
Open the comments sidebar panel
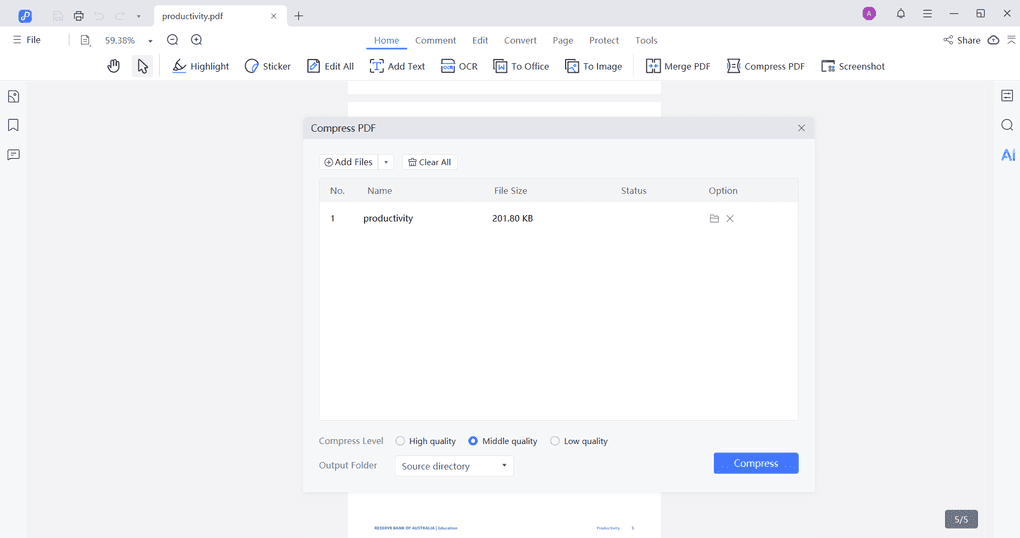coord(13,154)
